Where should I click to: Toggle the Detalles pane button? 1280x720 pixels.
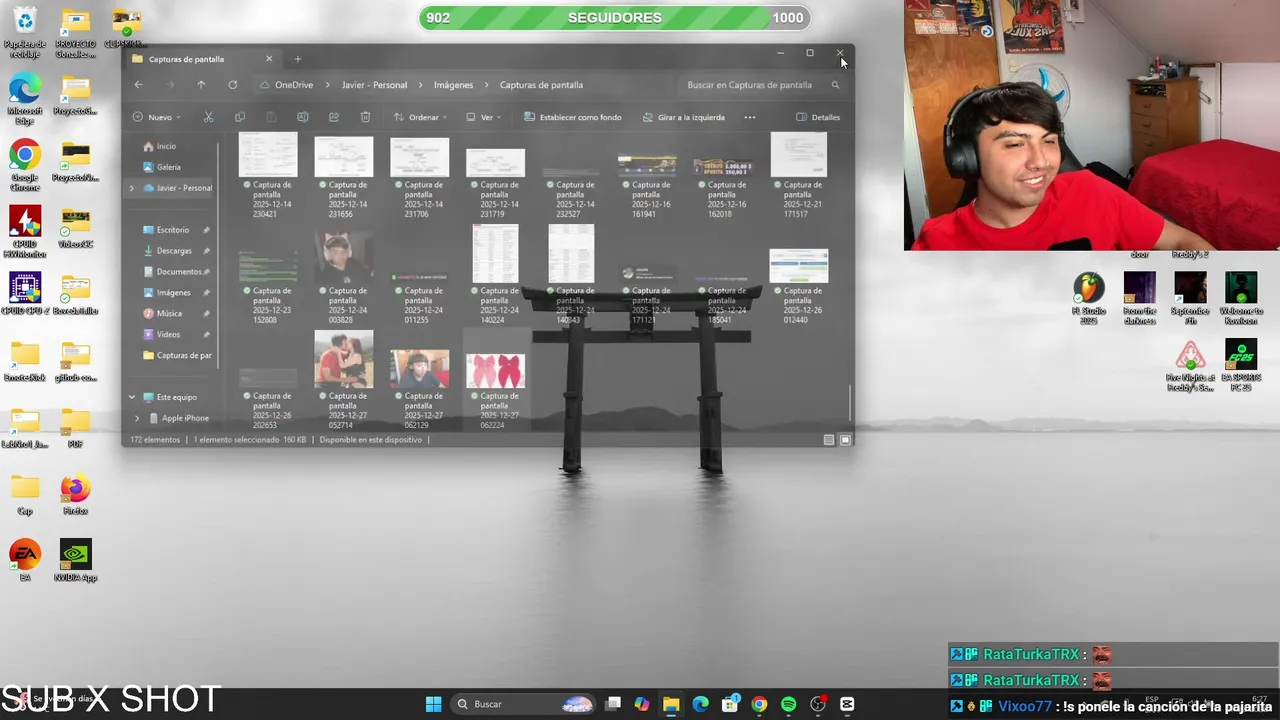[818, 117]
